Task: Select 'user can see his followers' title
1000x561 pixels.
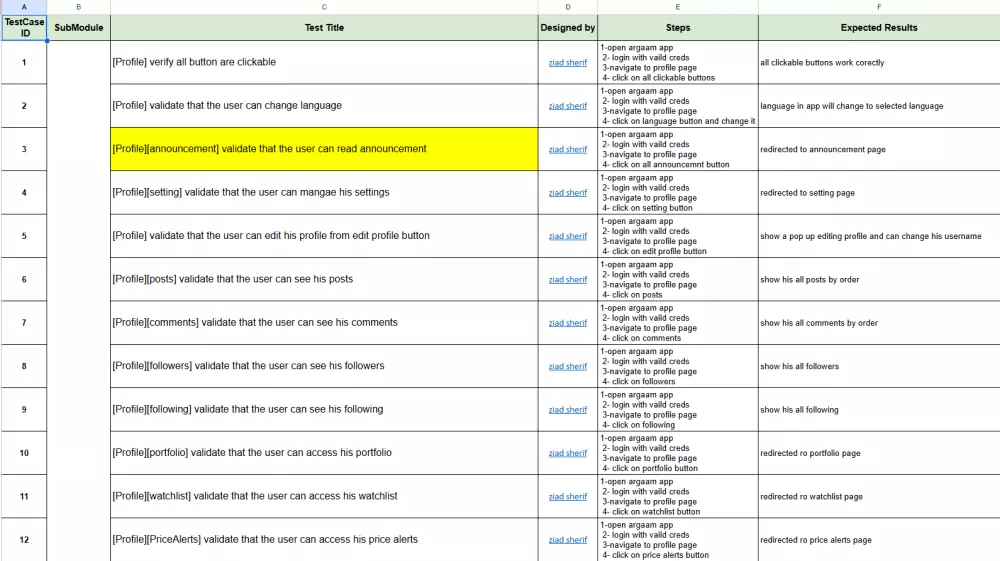Action: (324, 366)
